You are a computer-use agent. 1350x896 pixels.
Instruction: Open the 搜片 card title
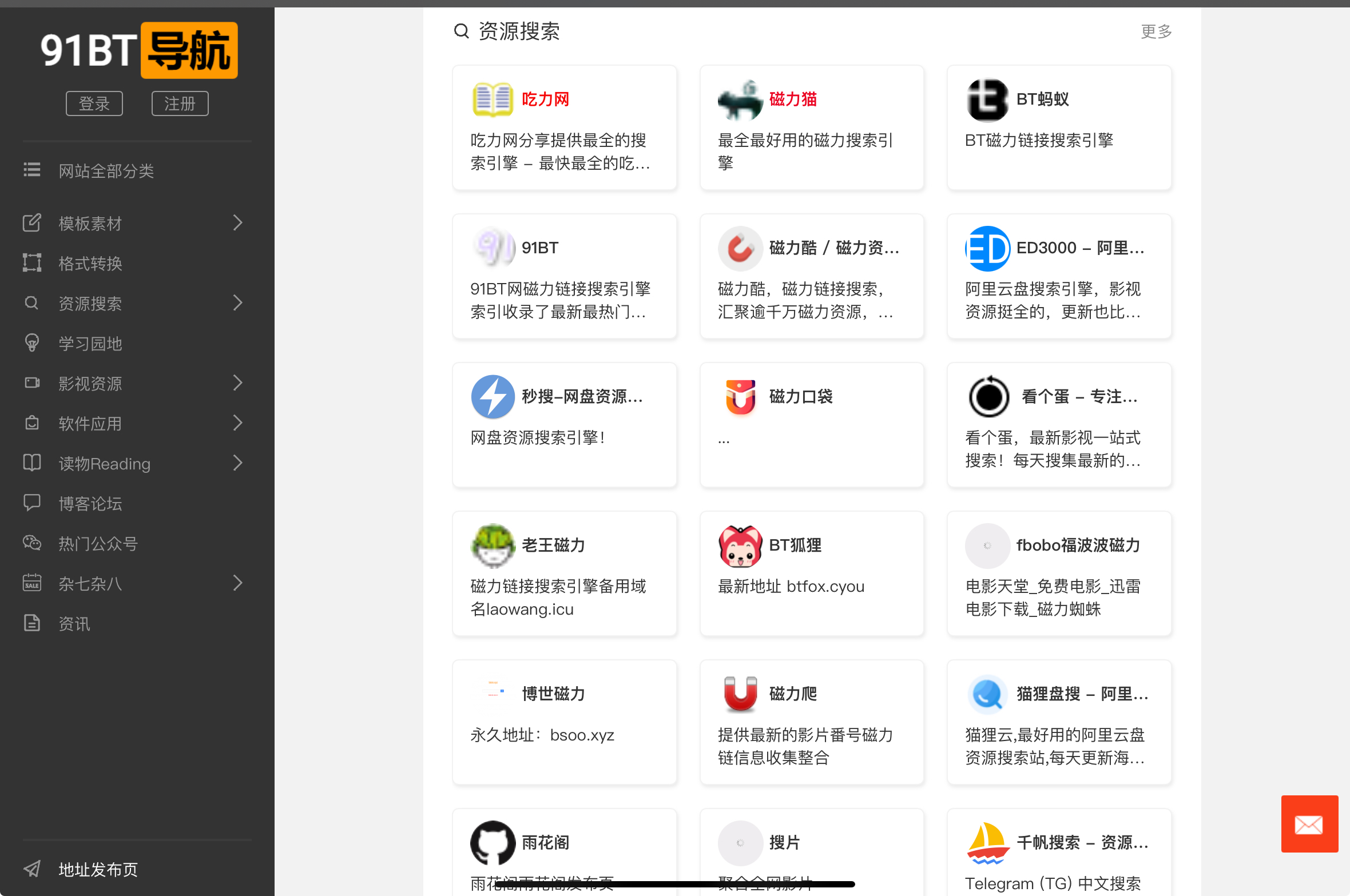785,843
